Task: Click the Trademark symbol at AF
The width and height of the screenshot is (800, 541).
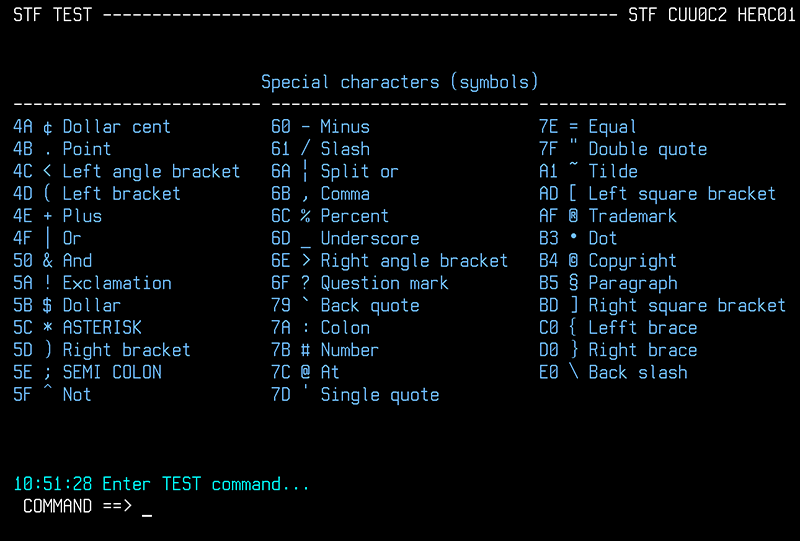Action: pyautogui.click(x=574, y=216)
